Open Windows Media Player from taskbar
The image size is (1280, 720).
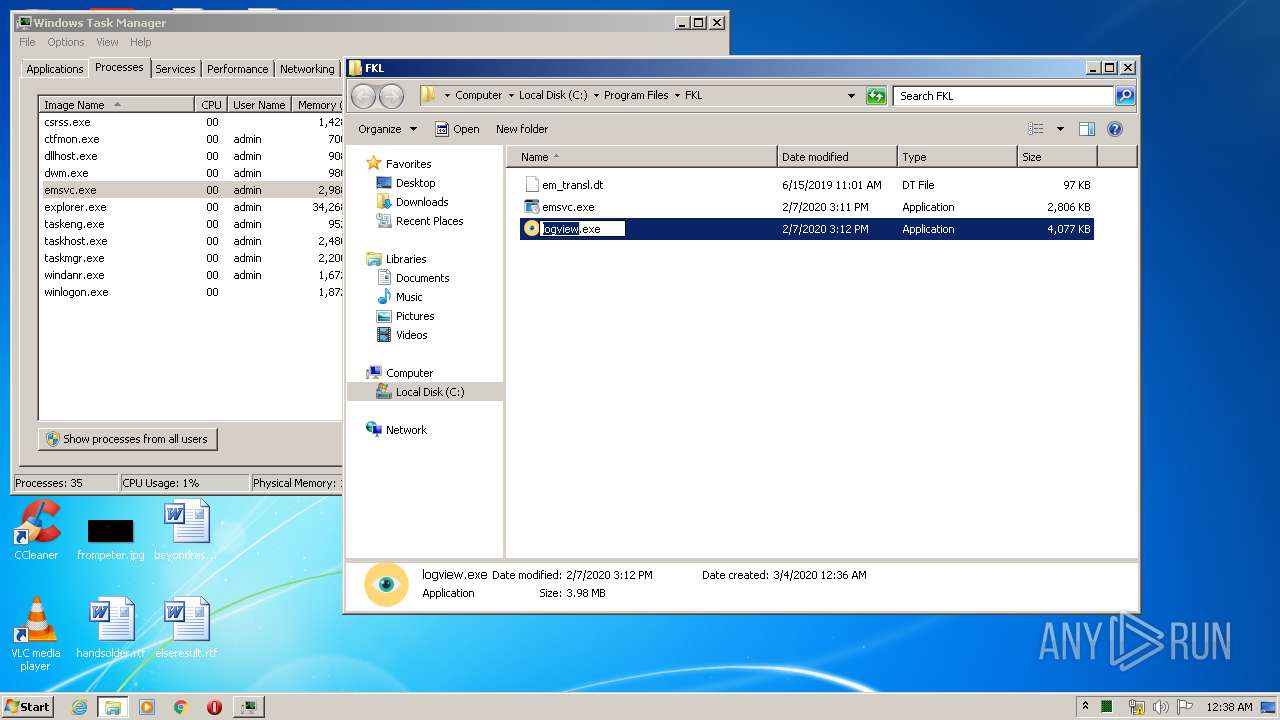click(146, 707)
